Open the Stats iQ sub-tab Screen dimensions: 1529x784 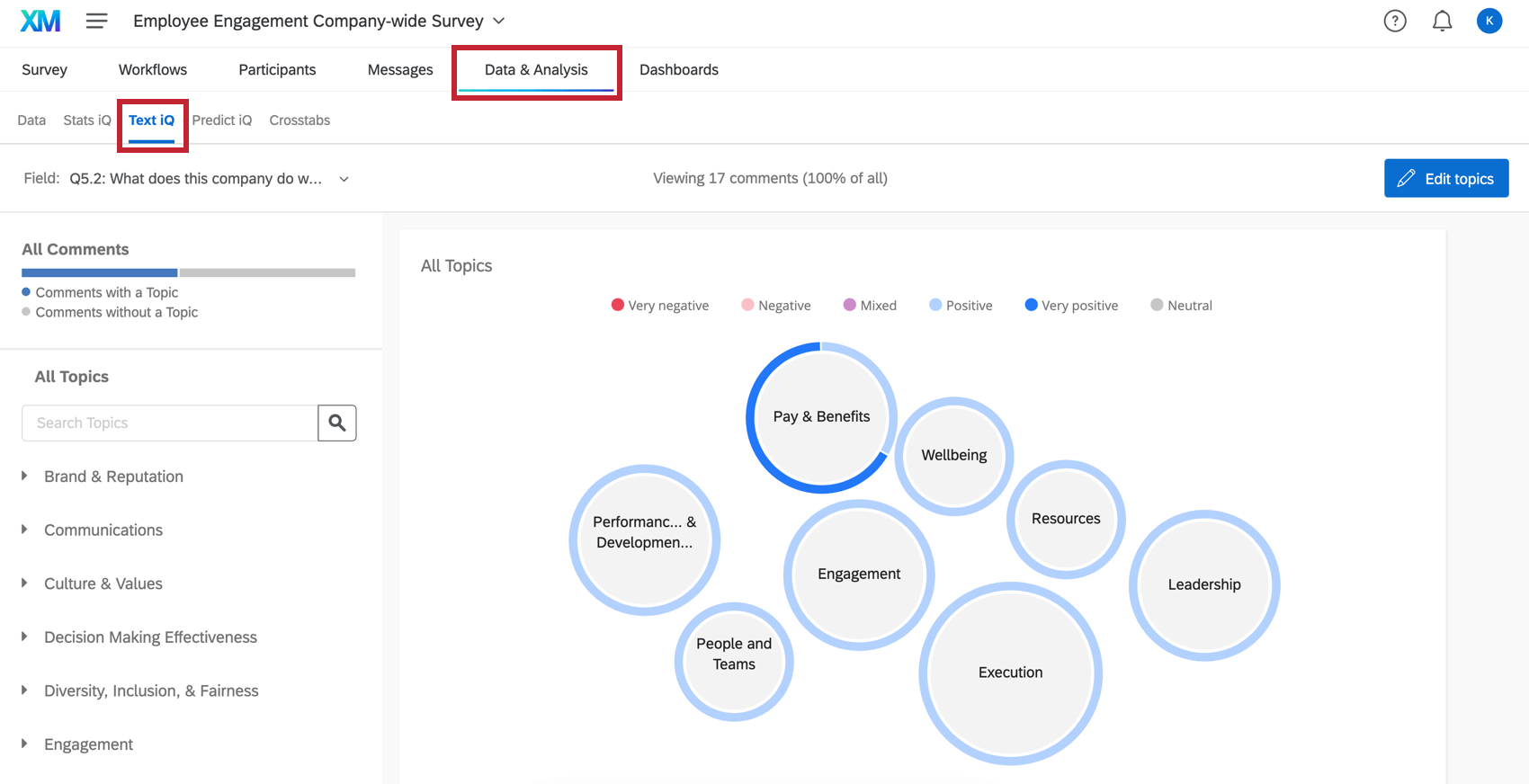(87, 120)
